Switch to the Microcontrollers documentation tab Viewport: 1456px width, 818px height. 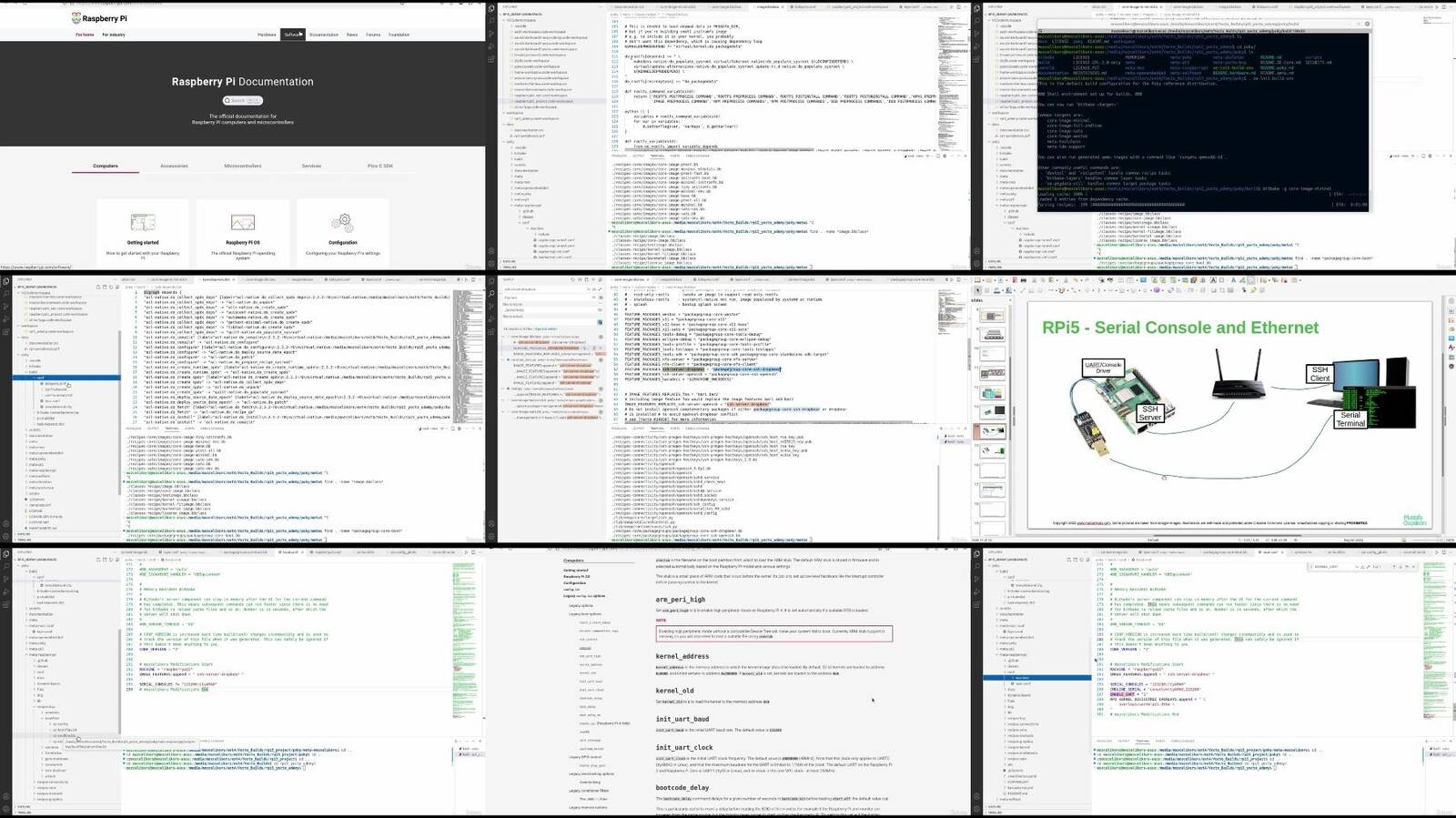coord(243,166)
